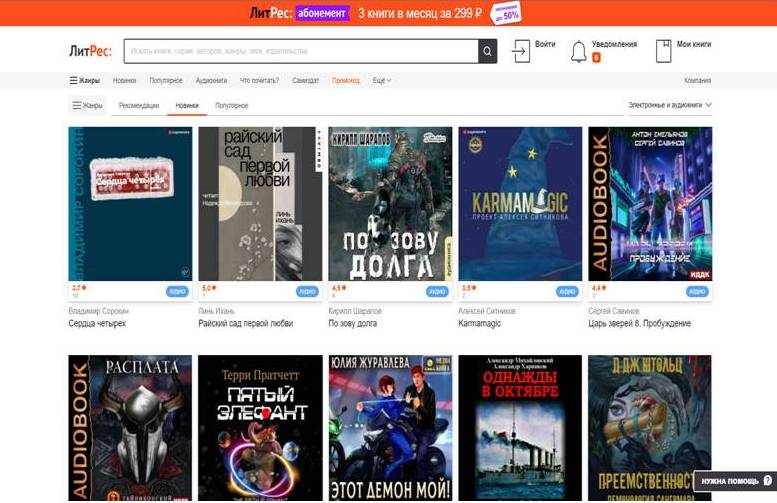Open the Электронные и аудиокниги filter dropdown
This screenshot has width=777, height=503.
(670, 105)
